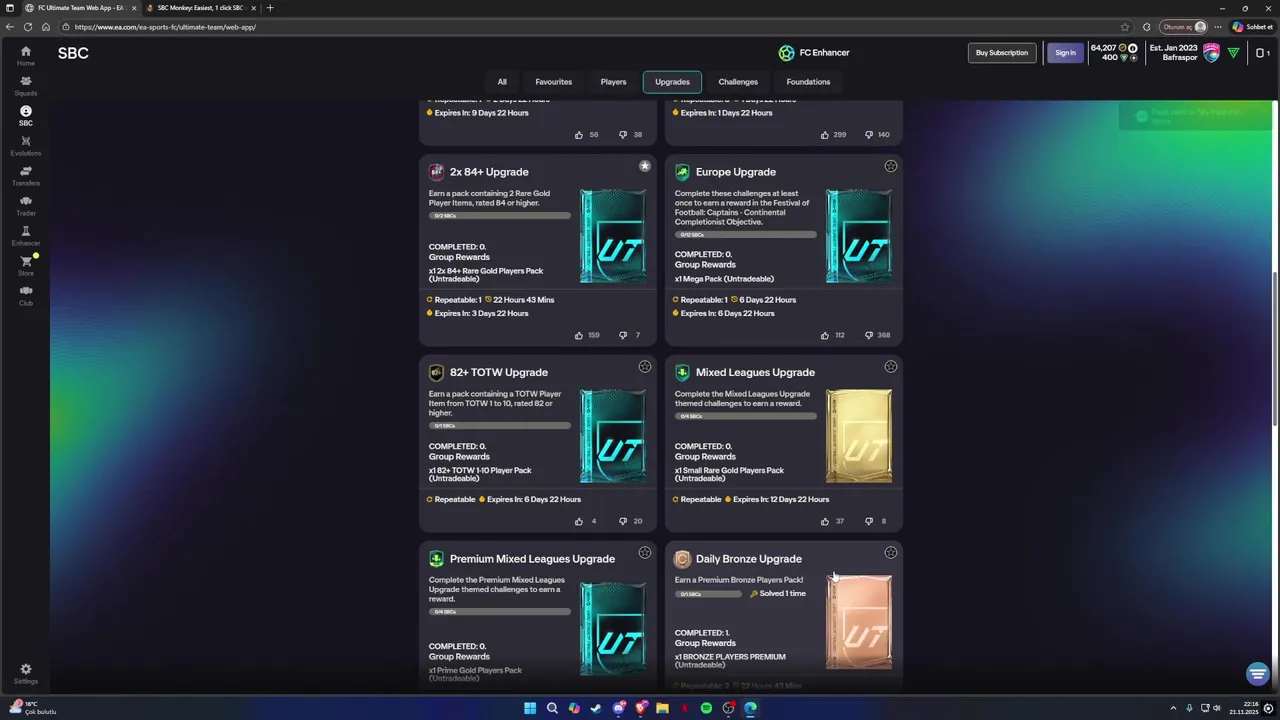This screenshot has width=1280, height=720.
Task: Switch to the Players tab
Action: point(613,82)
